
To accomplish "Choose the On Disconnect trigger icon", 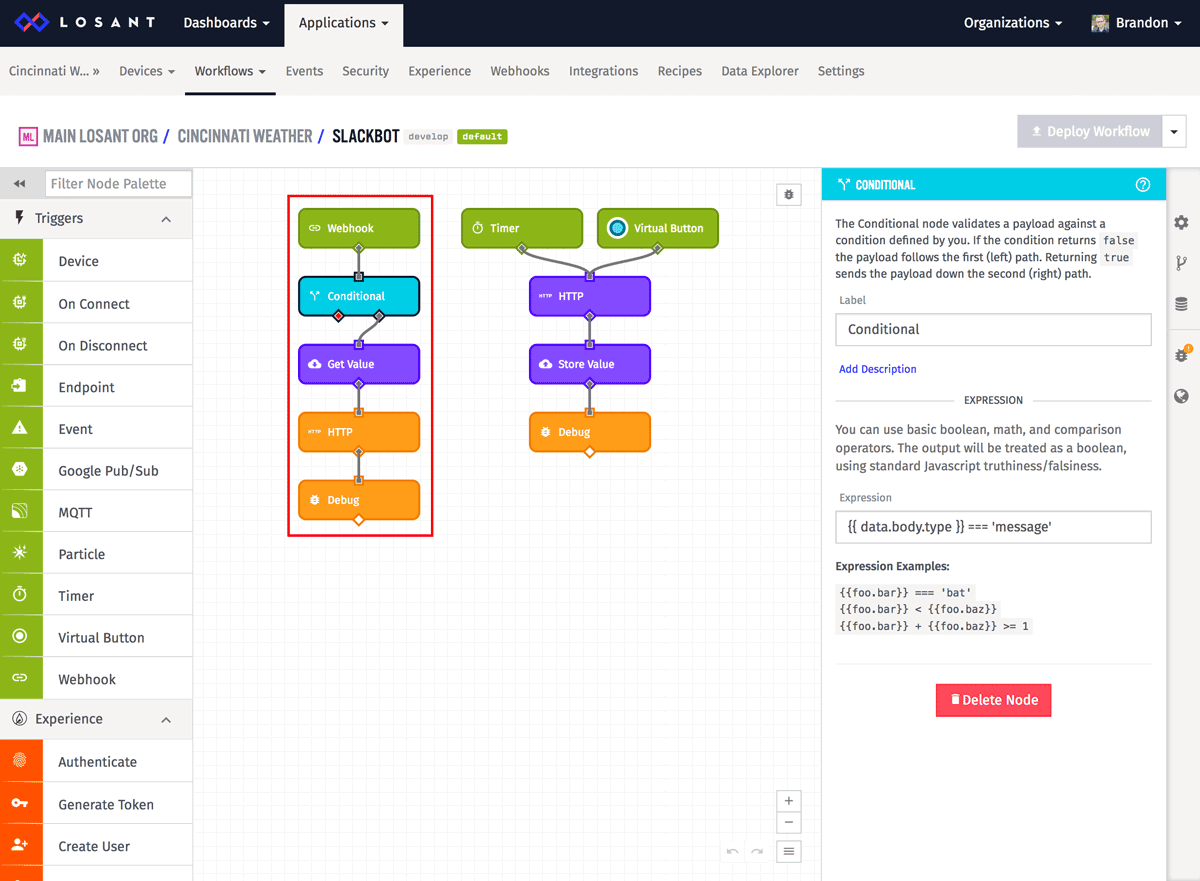I will tap(20, 345).
